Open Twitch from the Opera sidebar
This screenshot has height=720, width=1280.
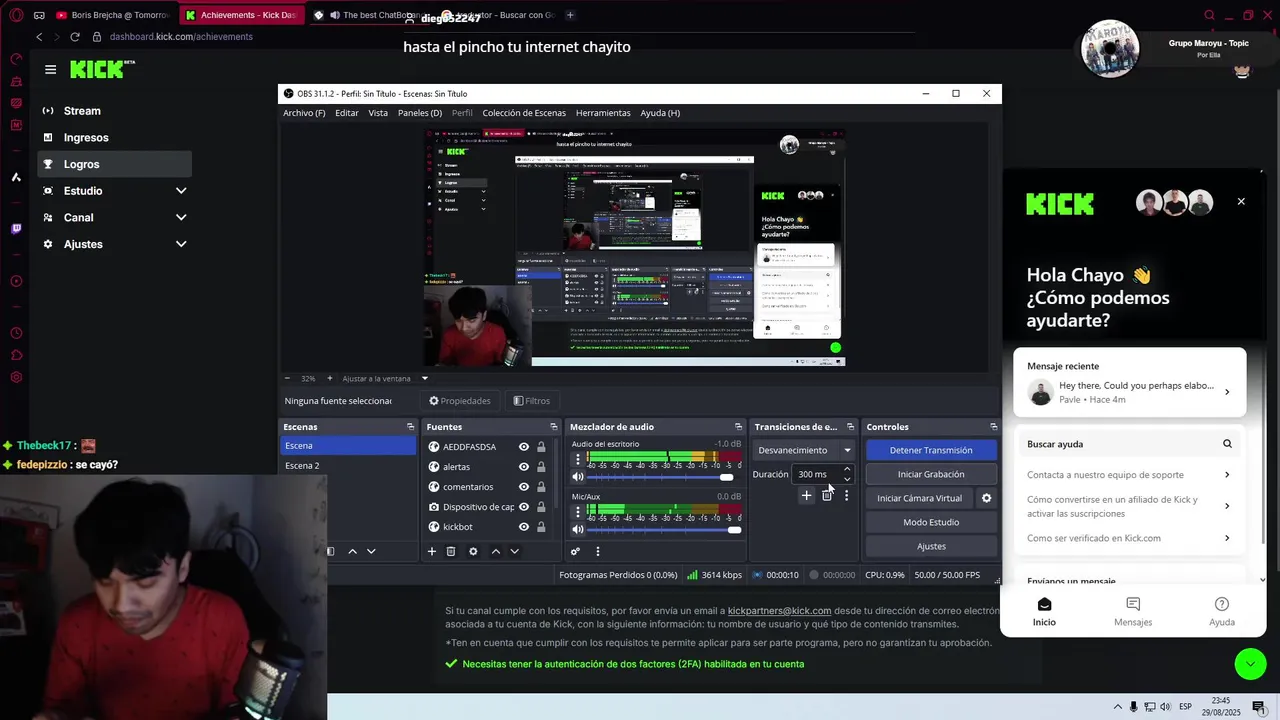click(16, 229)
